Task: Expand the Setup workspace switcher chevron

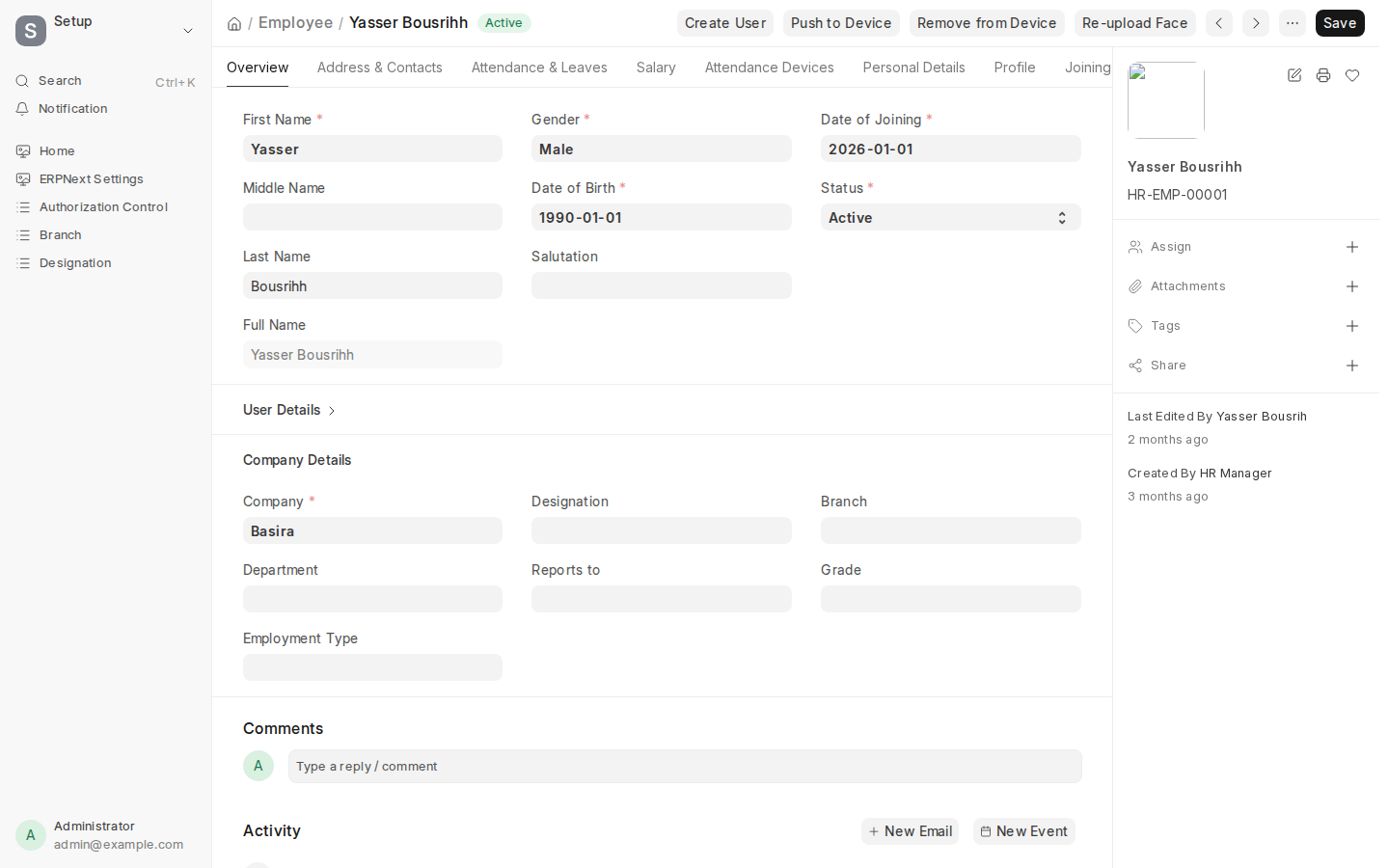Action: click(188, 31)
